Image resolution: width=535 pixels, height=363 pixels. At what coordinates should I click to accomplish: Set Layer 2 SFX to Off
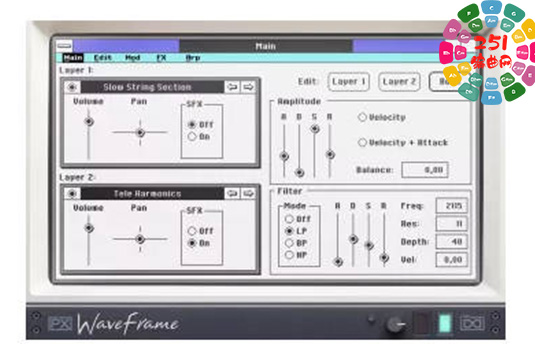(x=192, y=231)
